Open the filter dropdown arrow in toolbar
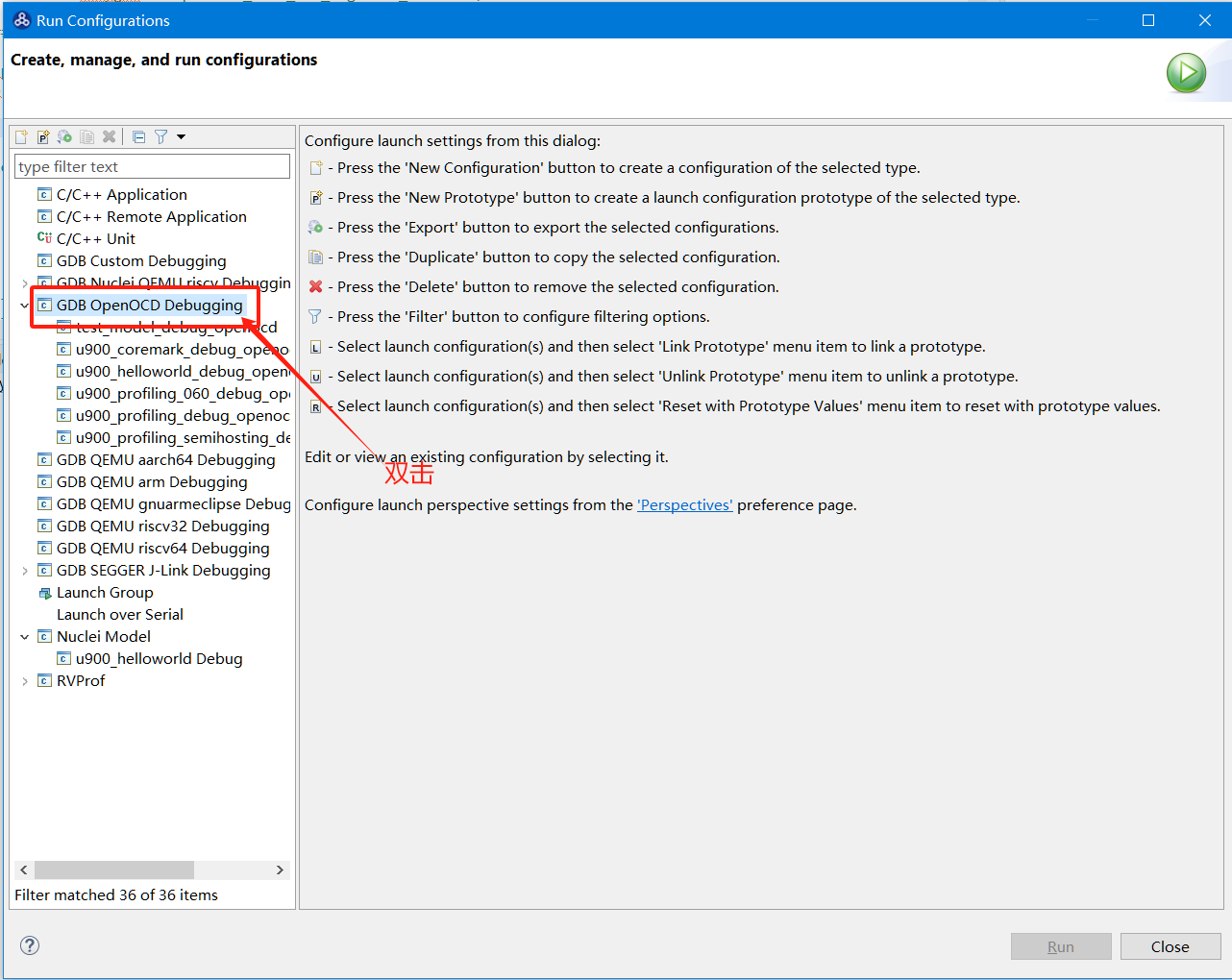This screenshot has height=980, width=1232. tap(181, 136)
